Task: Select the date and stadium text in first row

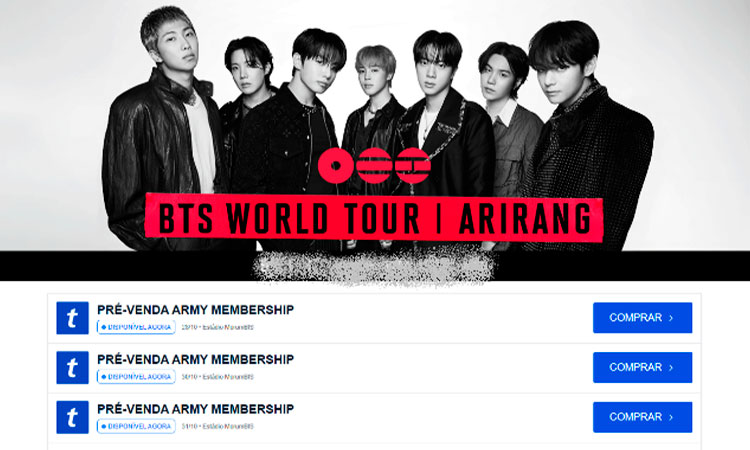Action: point(217,327)
